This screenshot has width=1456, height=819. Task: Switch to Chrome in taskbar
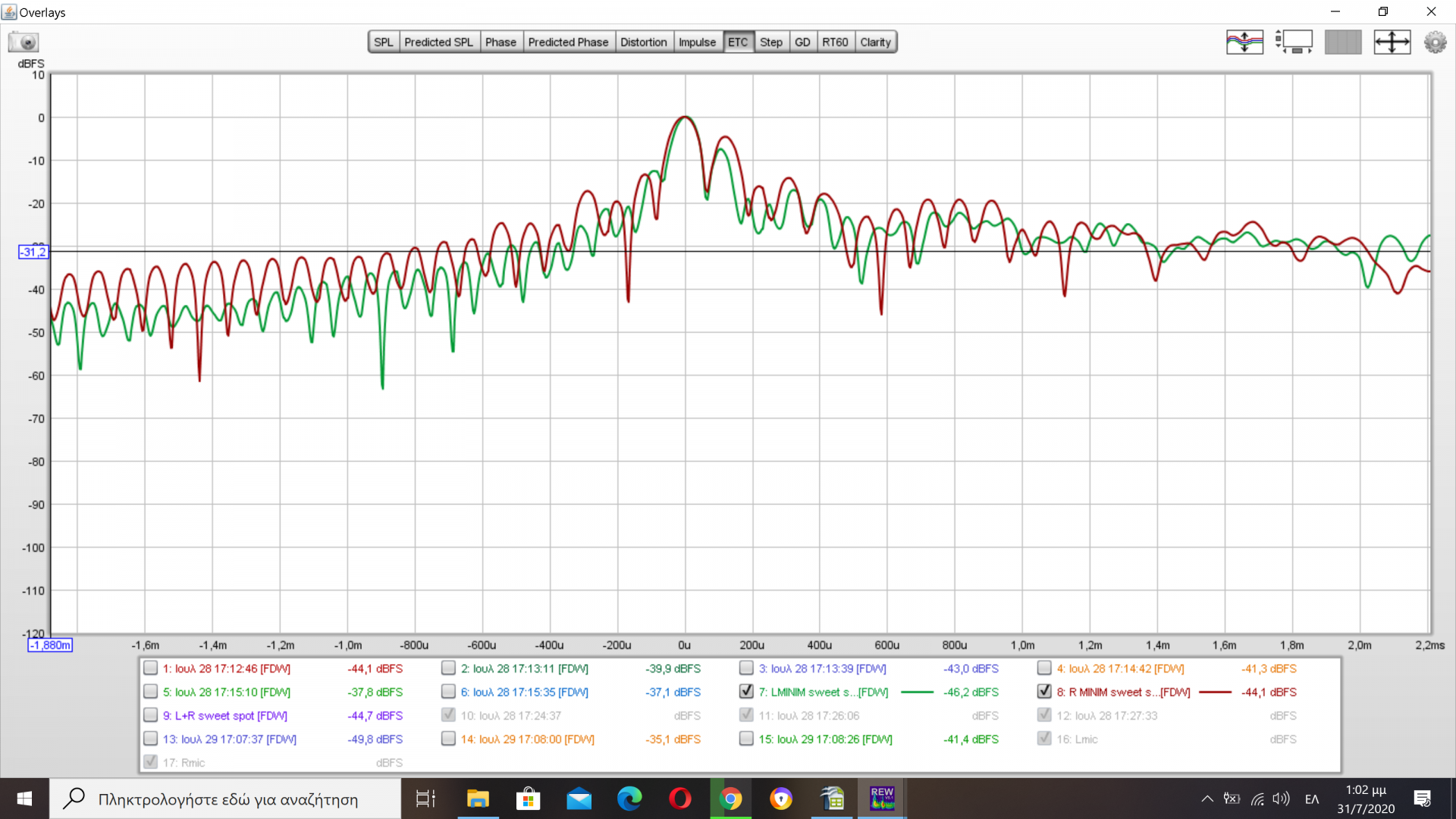pyautogui.click(x=731, y=799)
